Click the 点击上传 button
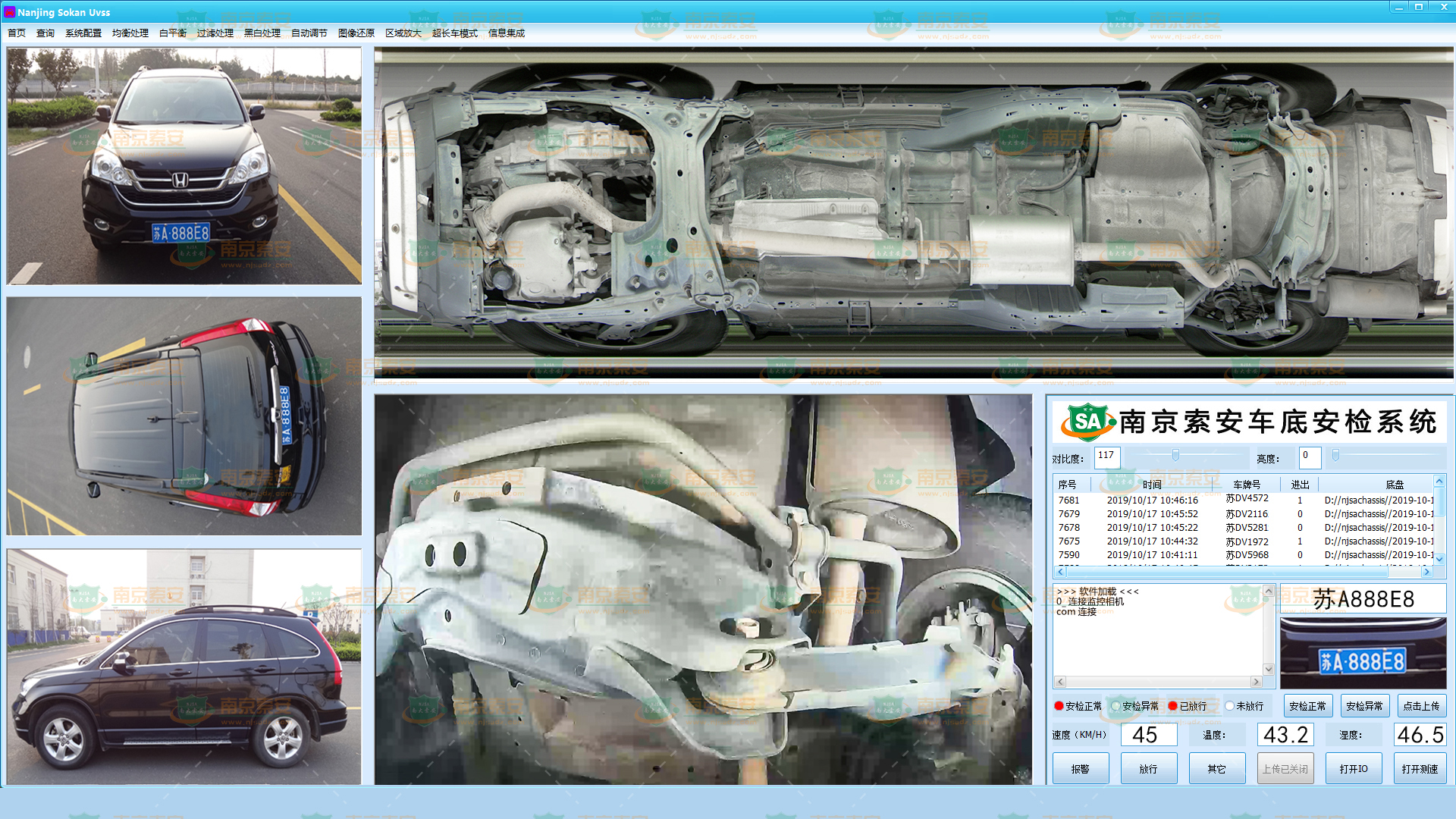The width and height of the screenshot is (1456, 819). [x=1420, y=706]
